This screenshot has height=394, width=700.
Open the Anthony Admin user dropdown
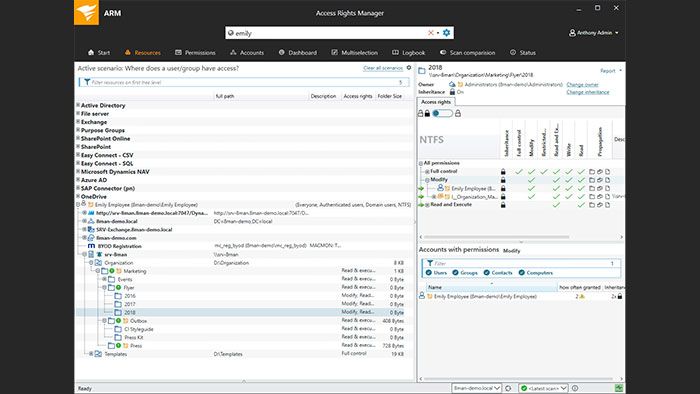click(x=594, y=33)
